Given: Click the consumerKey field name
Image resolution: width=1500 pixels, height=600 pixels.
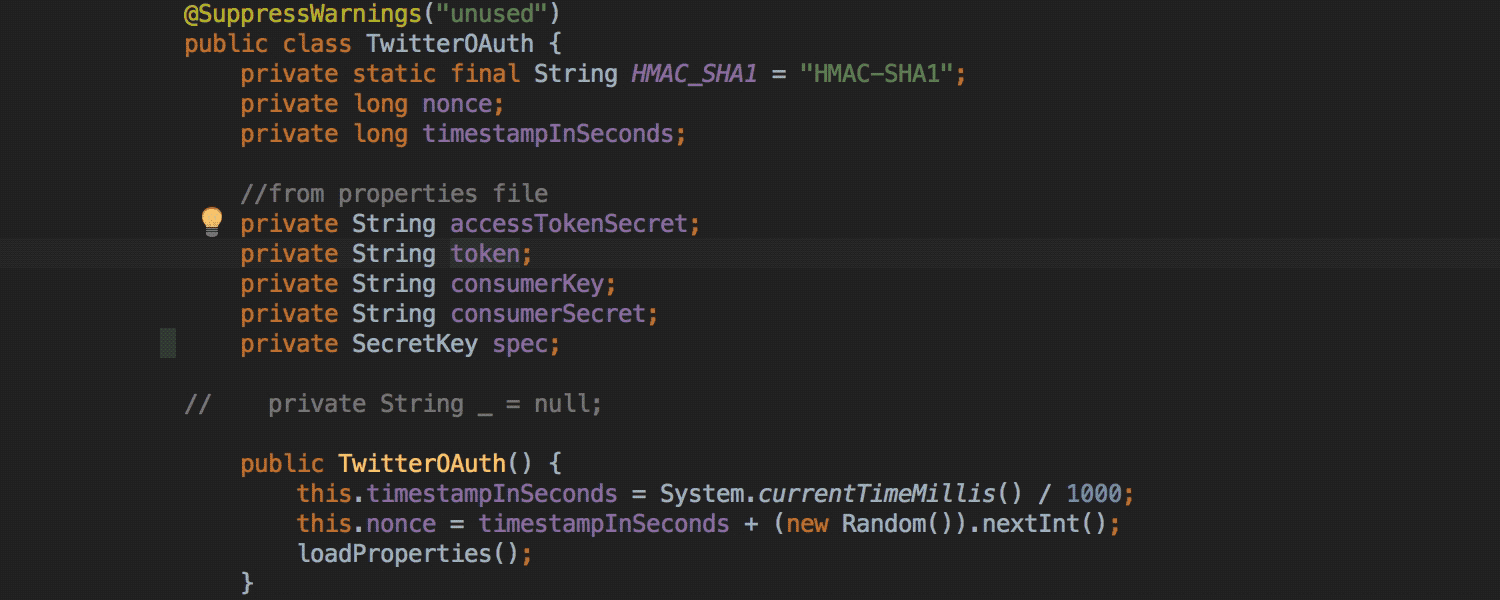Looking at the screenshot, I should coord(527,284).
